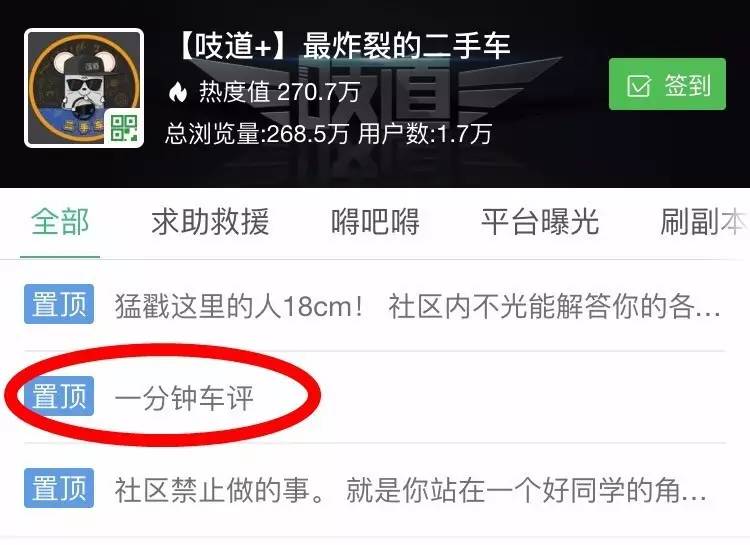
Task: Switch to the 求助救援 tab
Action: [210, 222]
